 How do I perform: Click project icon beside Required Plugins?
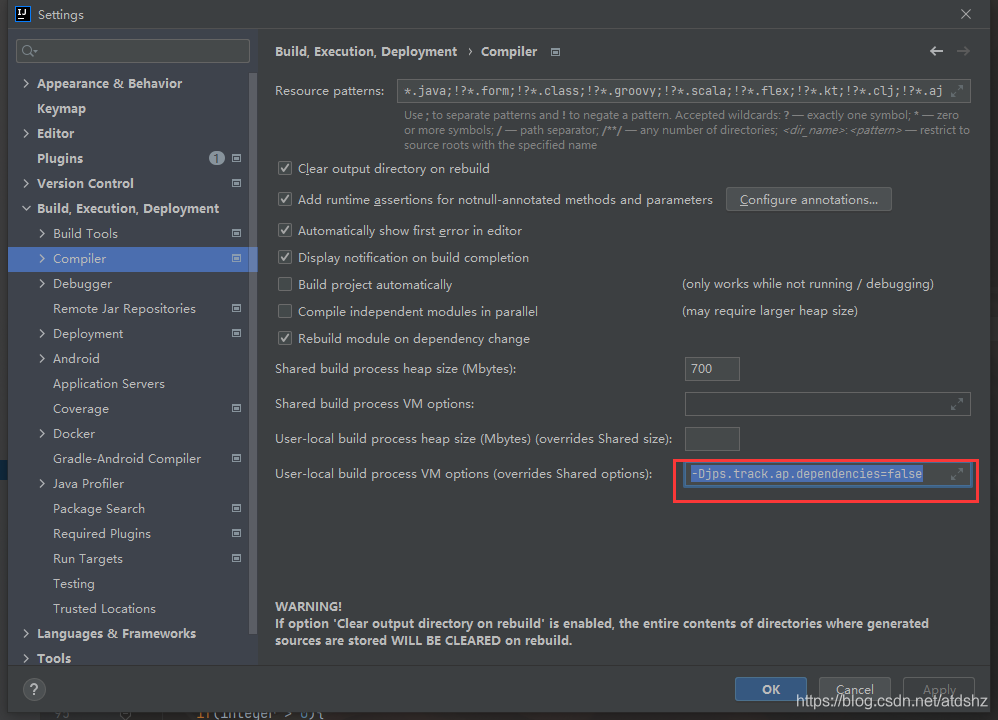point(236,533)
